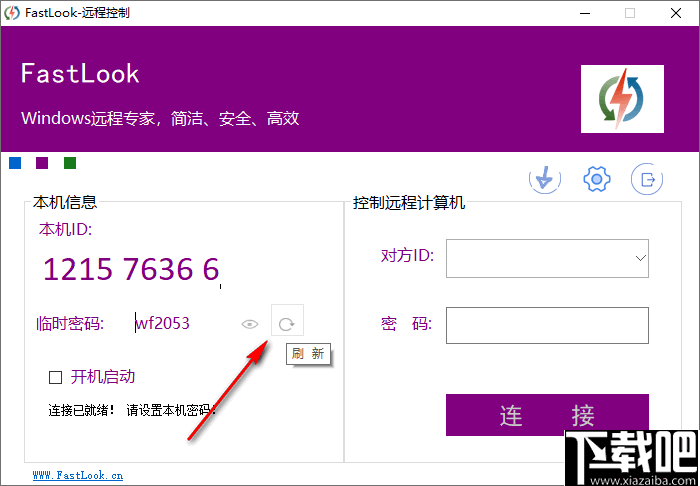Image resolution: width=700 pixels, height=486 pixels.
Task: Select the purple theme color square
Action: [x=42, y=163]
